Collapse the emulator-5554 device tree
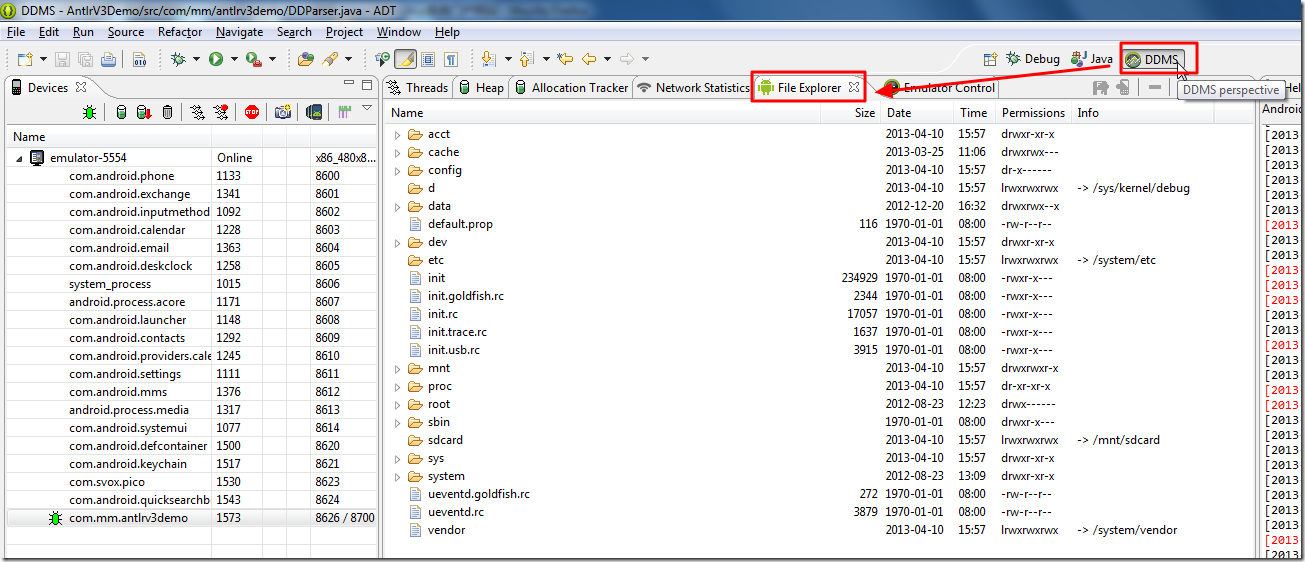The image size is (1305, 562). [19, 158]
